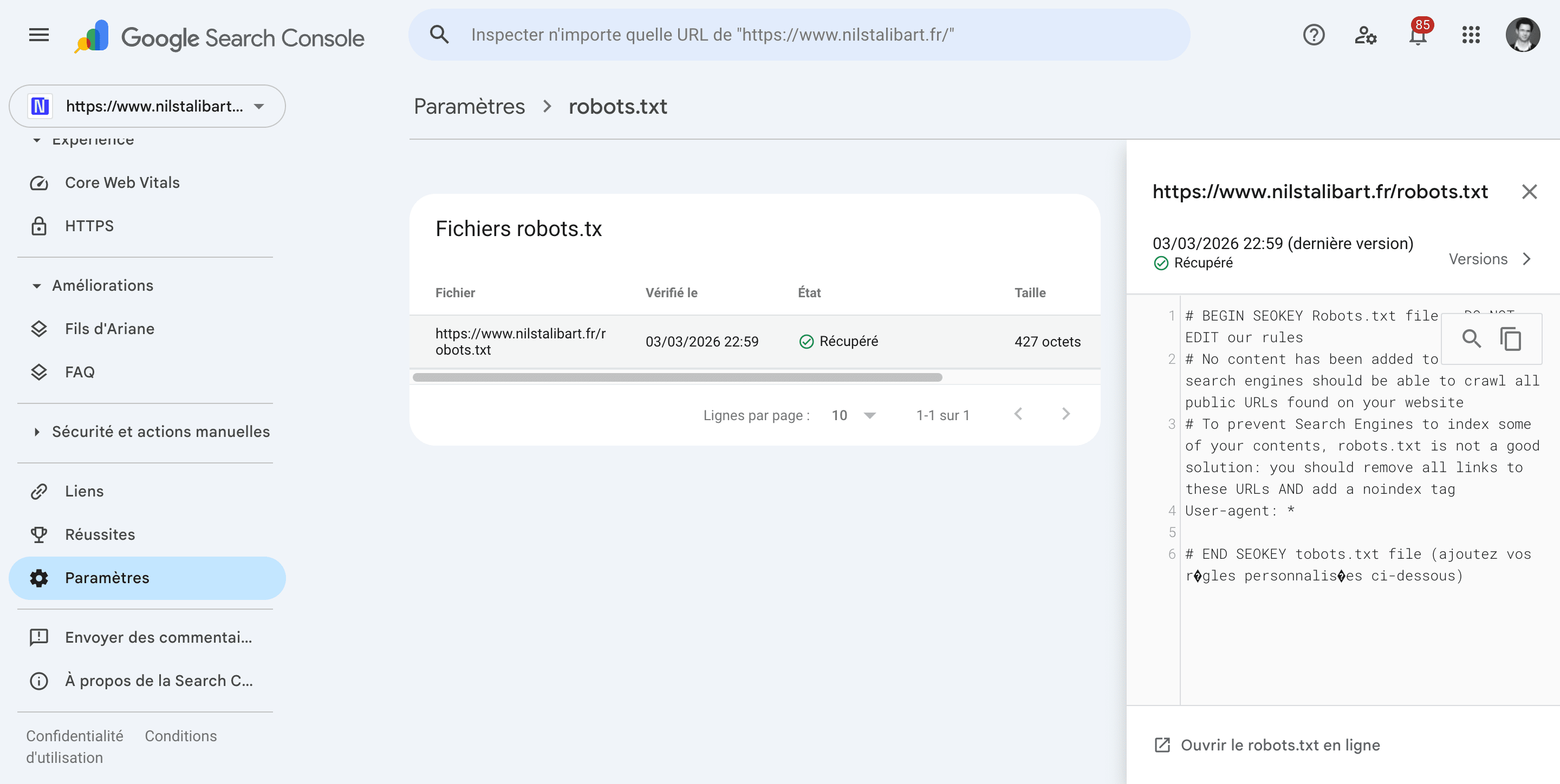Copy the robots.txt content
Screen dimensions: 1560x784
click(1511, 338)
